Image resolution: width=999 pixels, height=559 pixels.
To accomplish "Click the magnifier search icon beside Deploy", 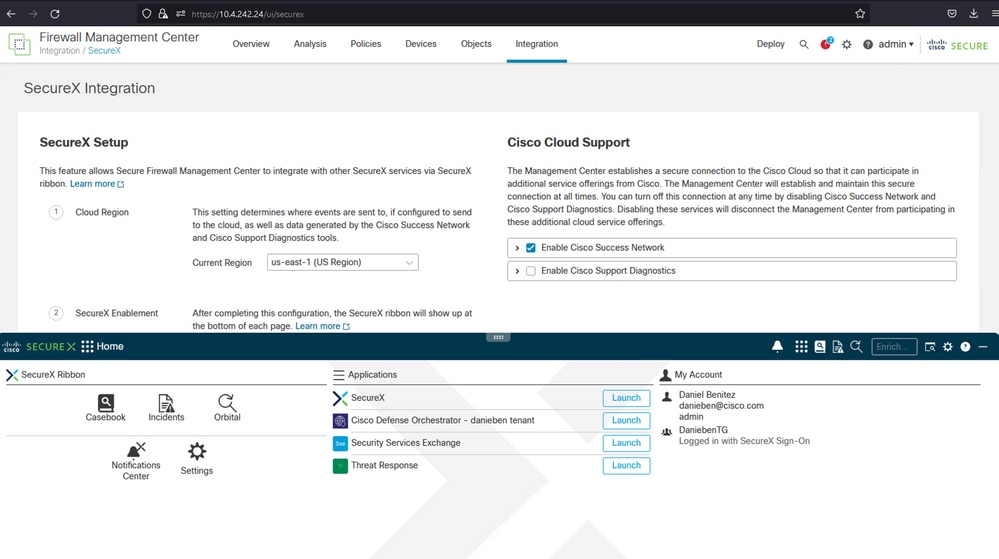I will click(x=804, y=45).
